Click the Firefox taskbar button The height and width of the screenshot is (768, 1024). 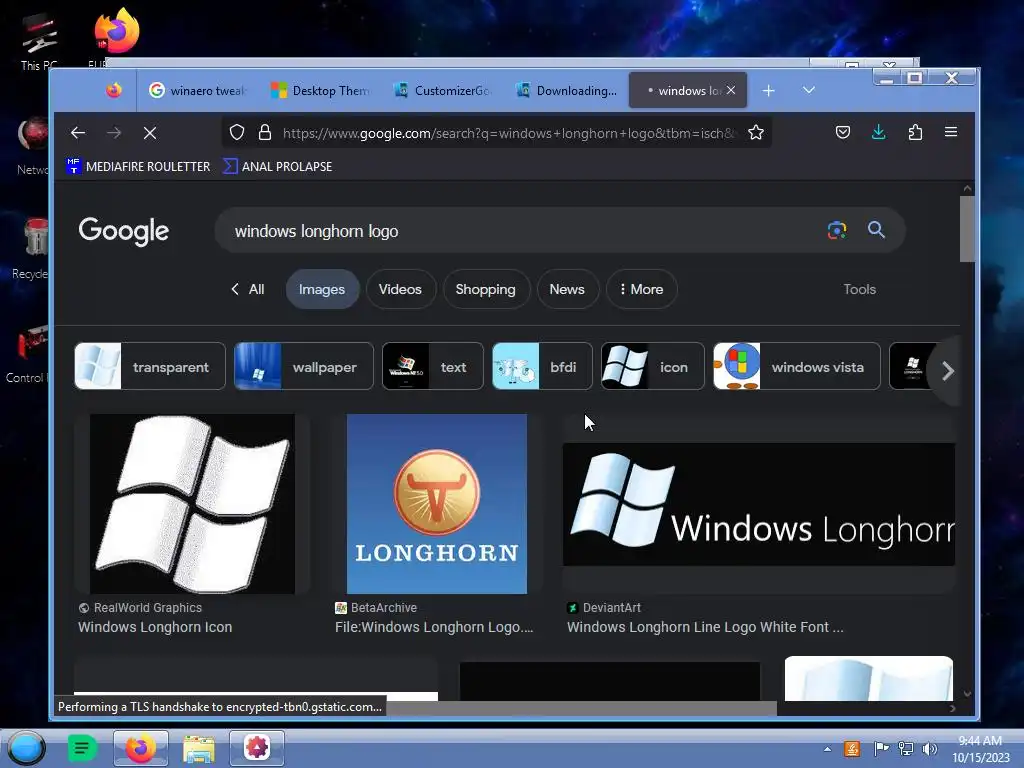(141, 748)
